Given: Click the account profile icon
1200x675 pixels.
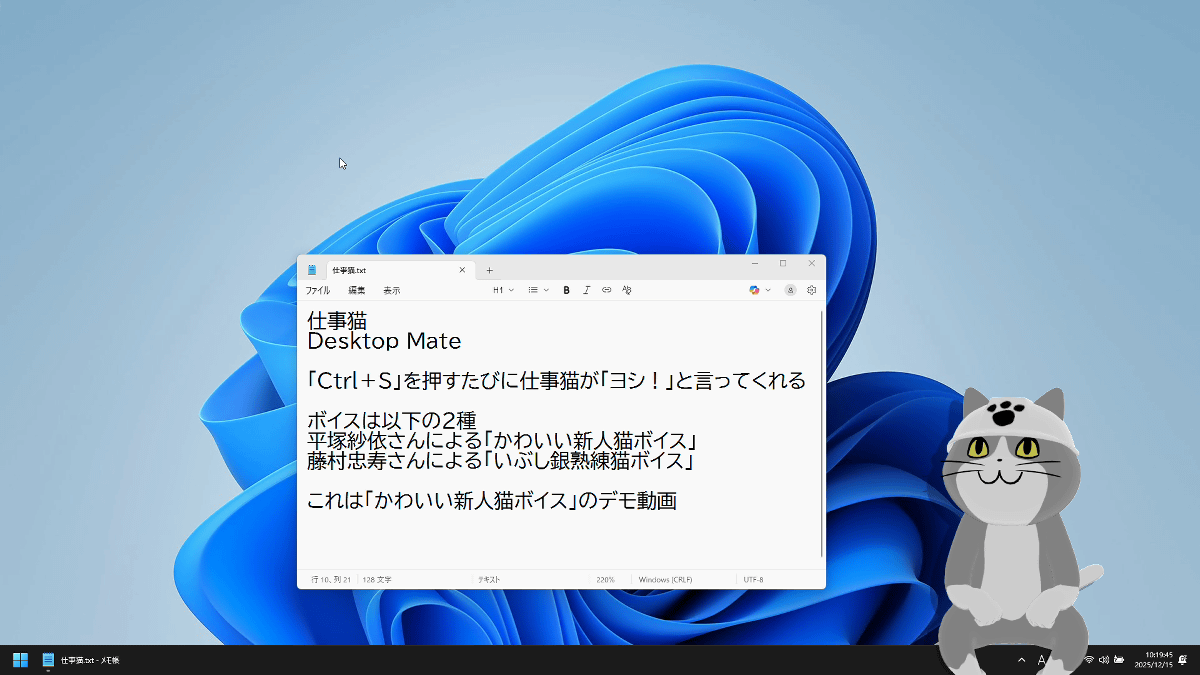Looking at the screenshot, I should pos(790,290).
